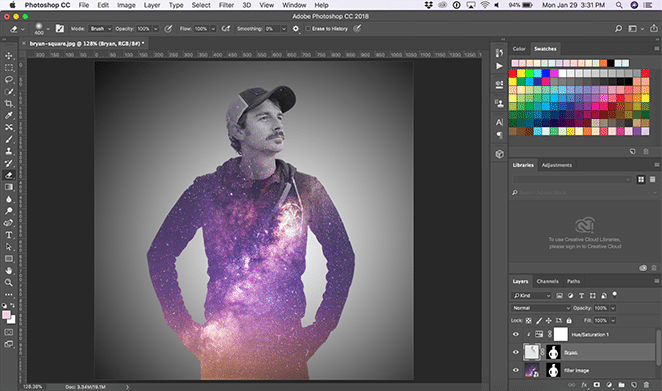Toggle lock image pixels

(x=539, y=320)
